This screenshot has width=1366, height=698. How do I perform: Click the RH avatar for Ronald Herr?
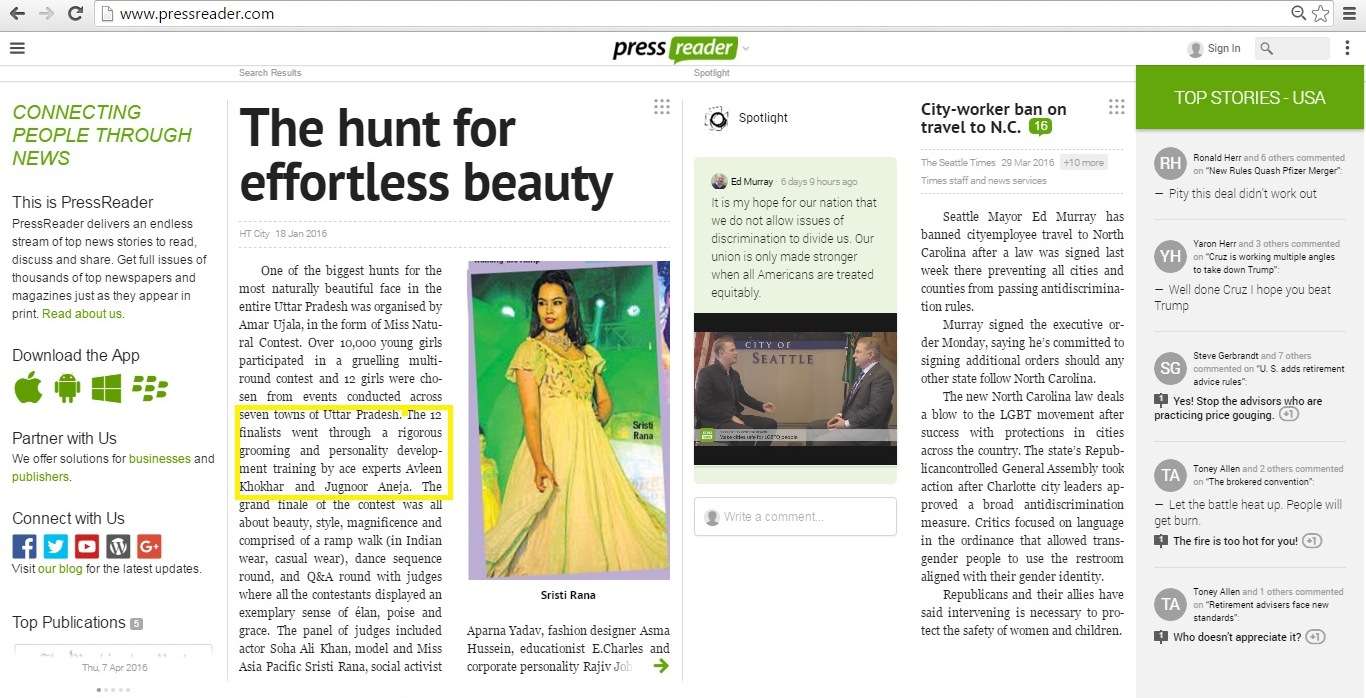click(1170, 164)
